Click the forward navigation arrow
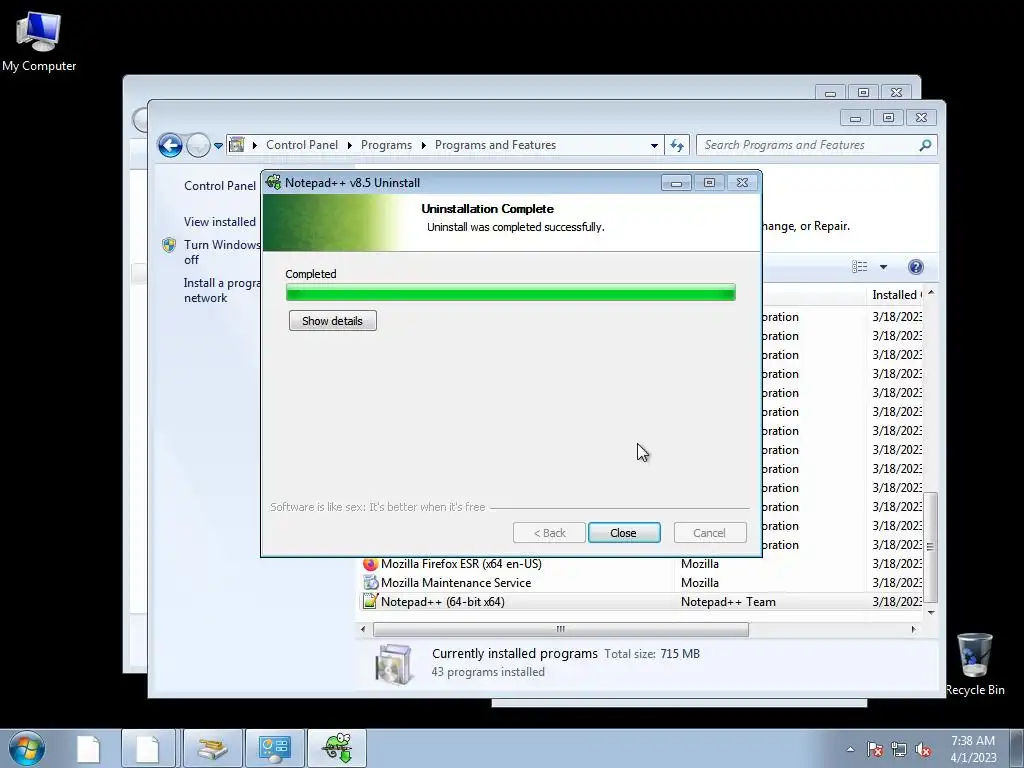 point(198,145)
